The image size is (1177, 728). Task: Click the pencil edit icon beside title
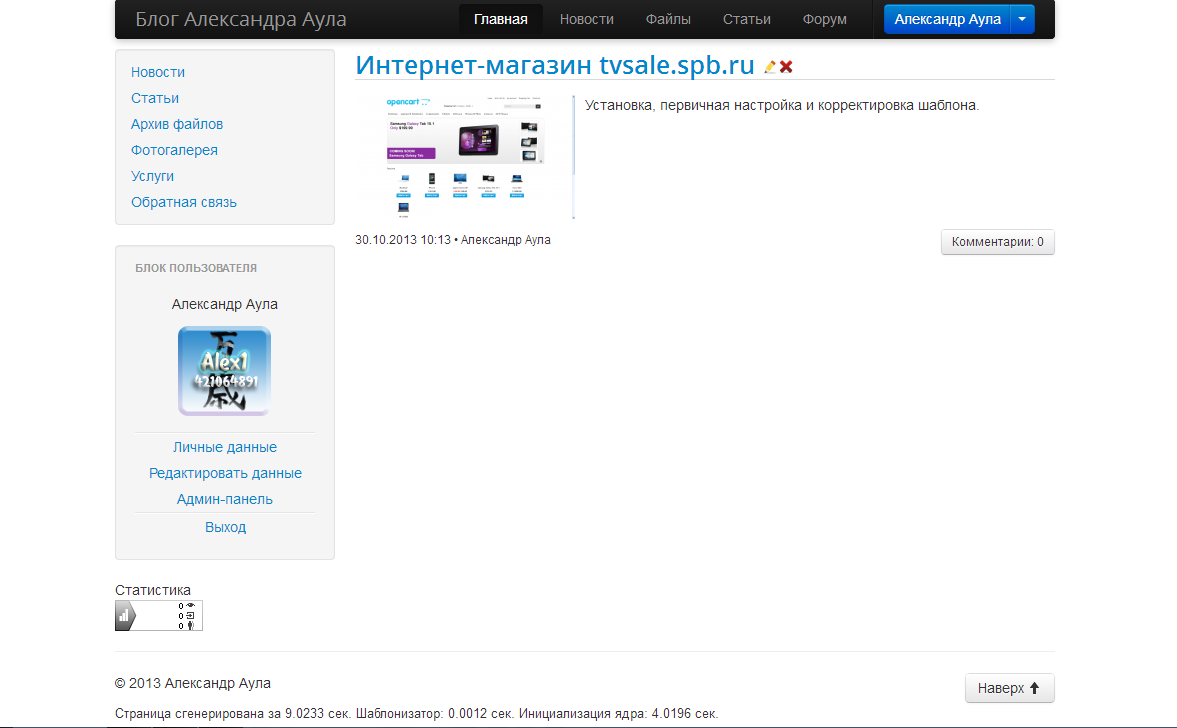click(770, 67)
